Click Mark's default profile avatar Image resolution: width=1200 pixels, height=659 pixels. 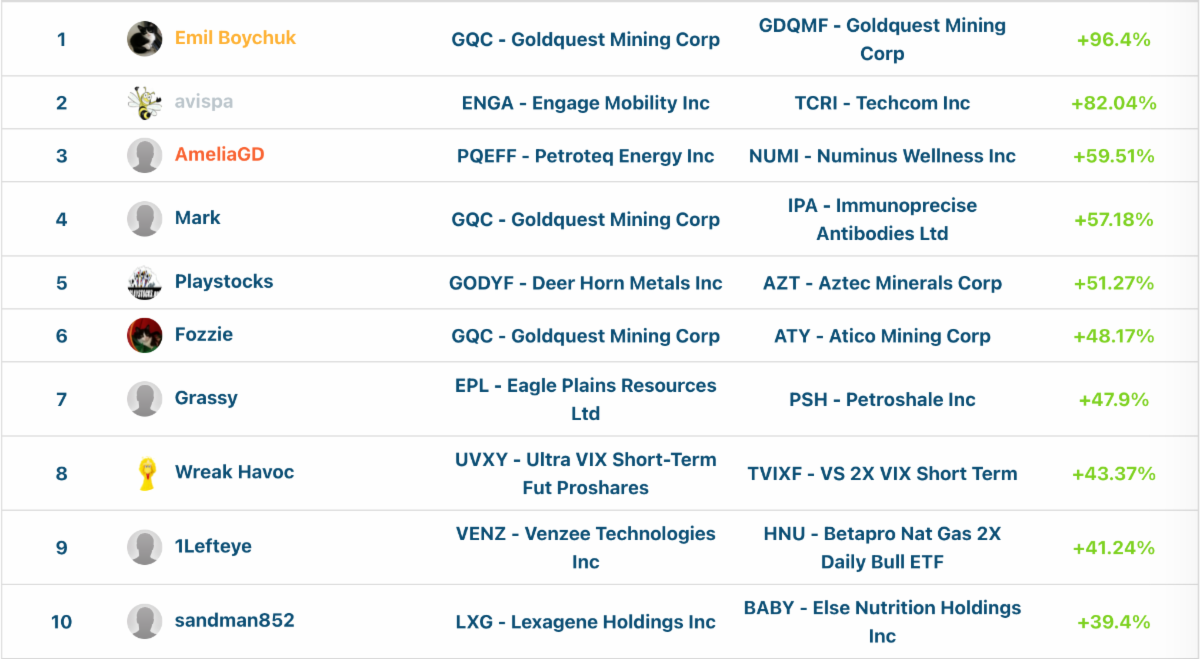(x=144, y=219)
